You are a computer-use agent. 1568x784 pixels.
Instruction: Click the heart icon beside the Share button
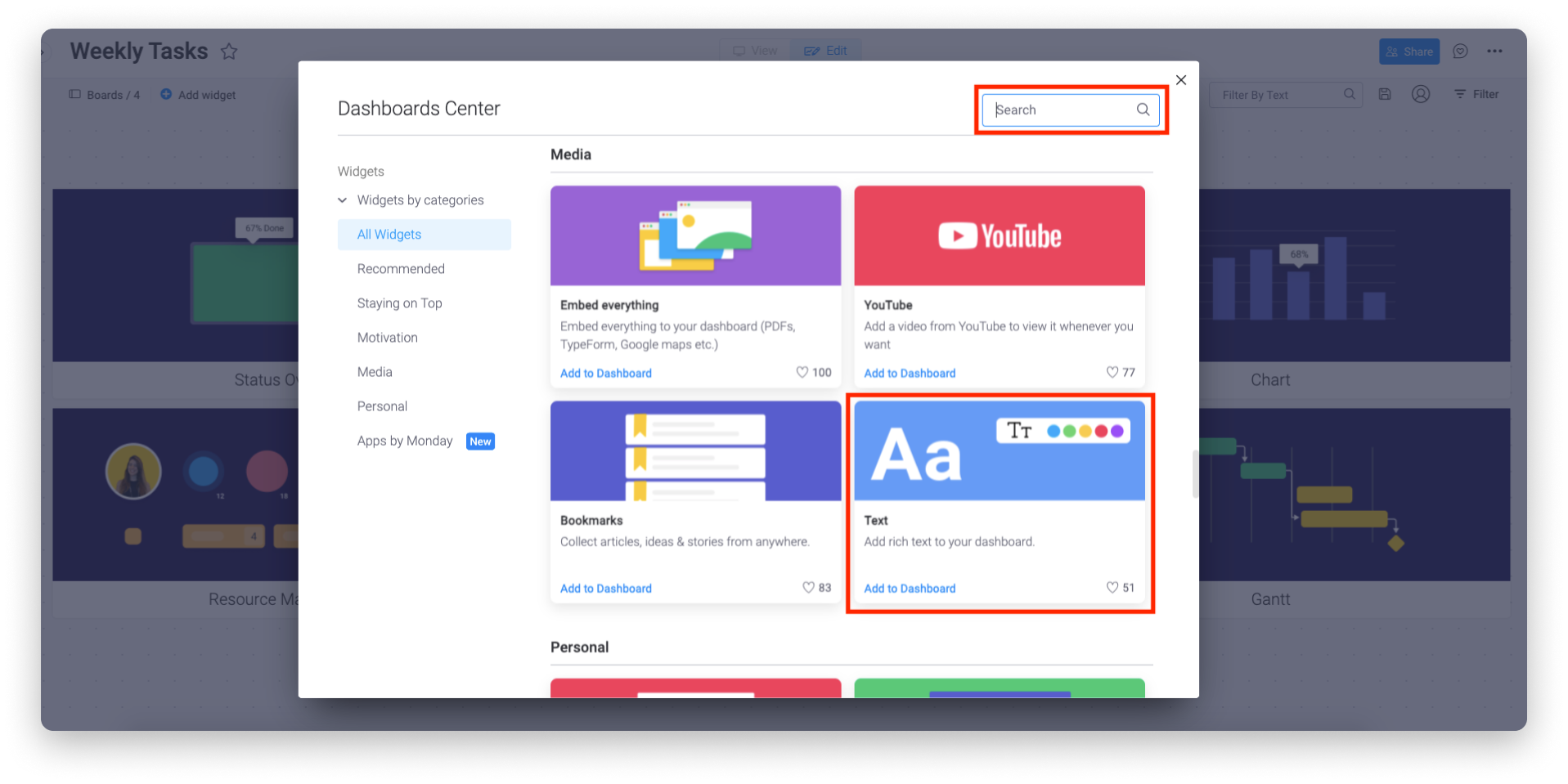pos(1460,51)
